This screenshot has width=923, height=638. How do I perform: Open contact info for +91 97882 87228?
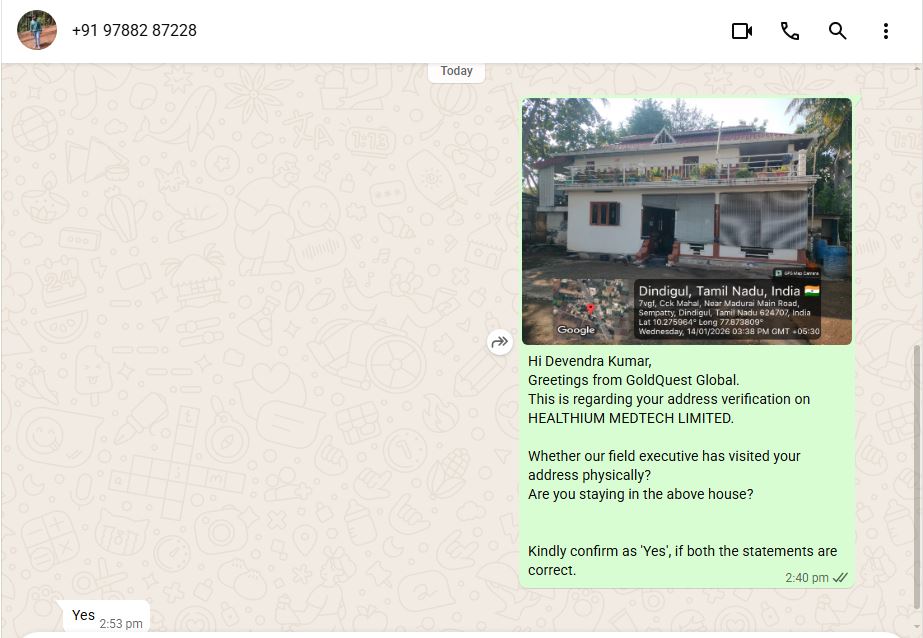click(x=134, y=31)
